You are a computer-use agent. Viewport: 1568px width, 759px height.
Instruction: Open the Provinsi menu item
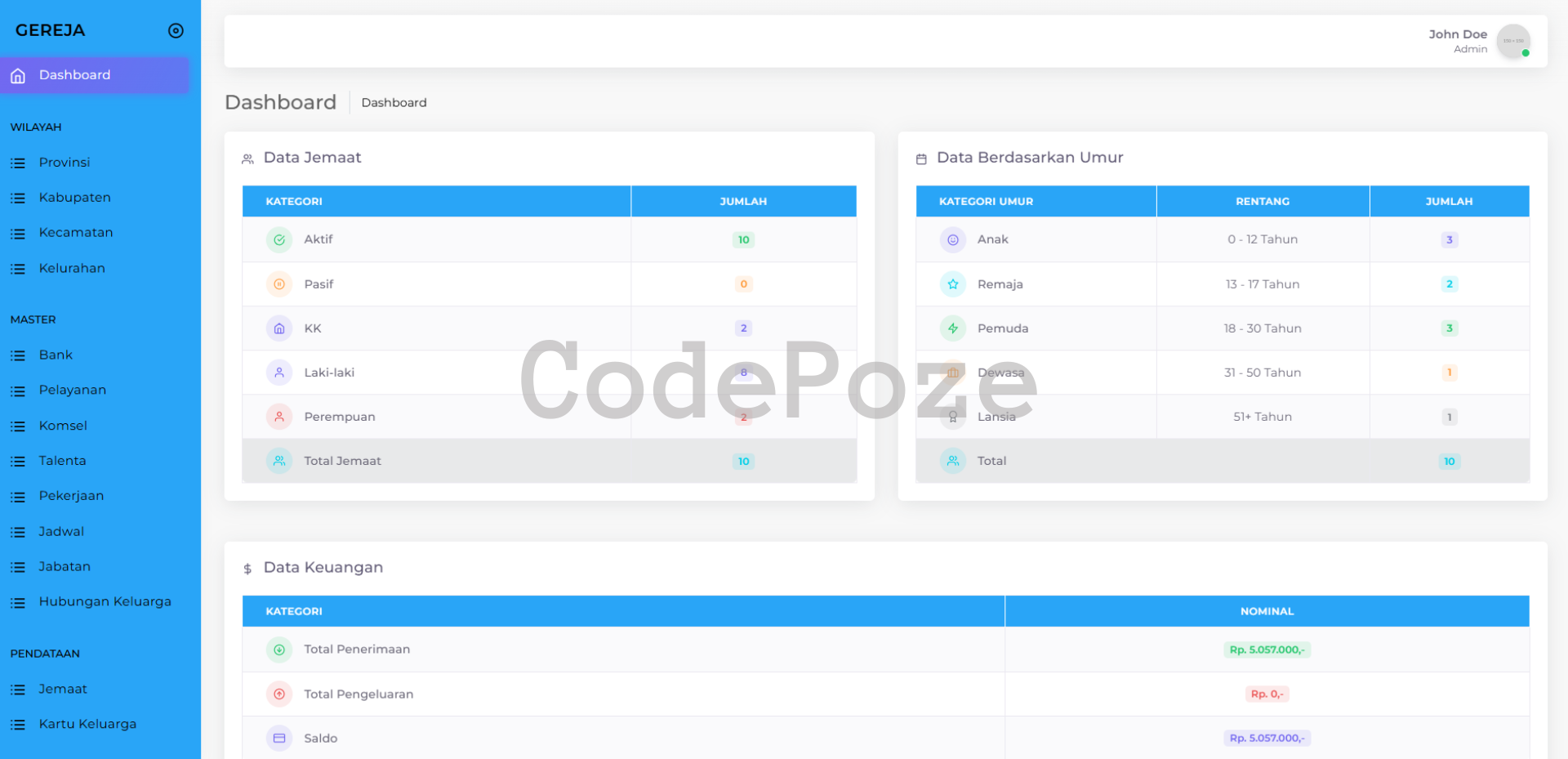(x=65, y=163)
